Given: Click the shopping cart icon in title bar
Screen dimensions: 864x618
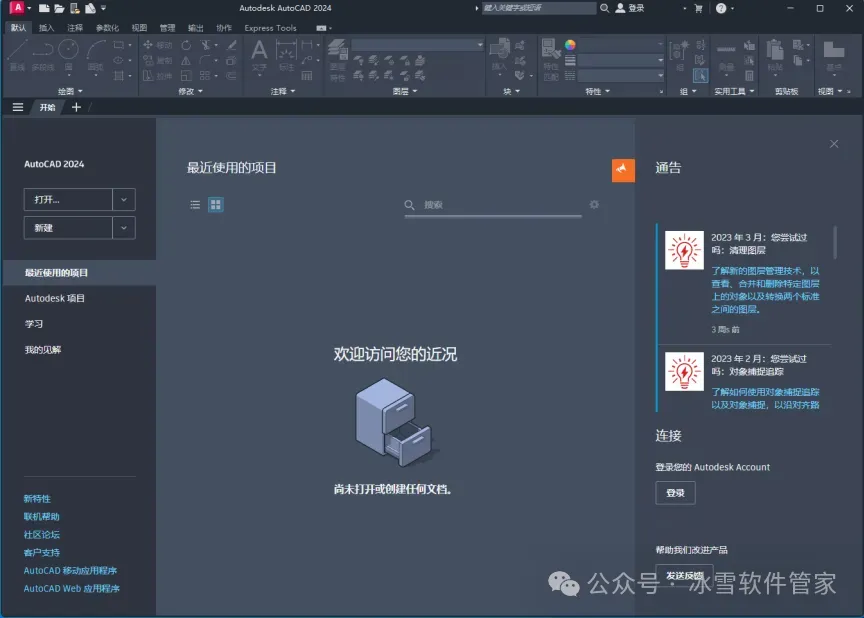Looking at the screenshot, I should (x=698, y=8).
